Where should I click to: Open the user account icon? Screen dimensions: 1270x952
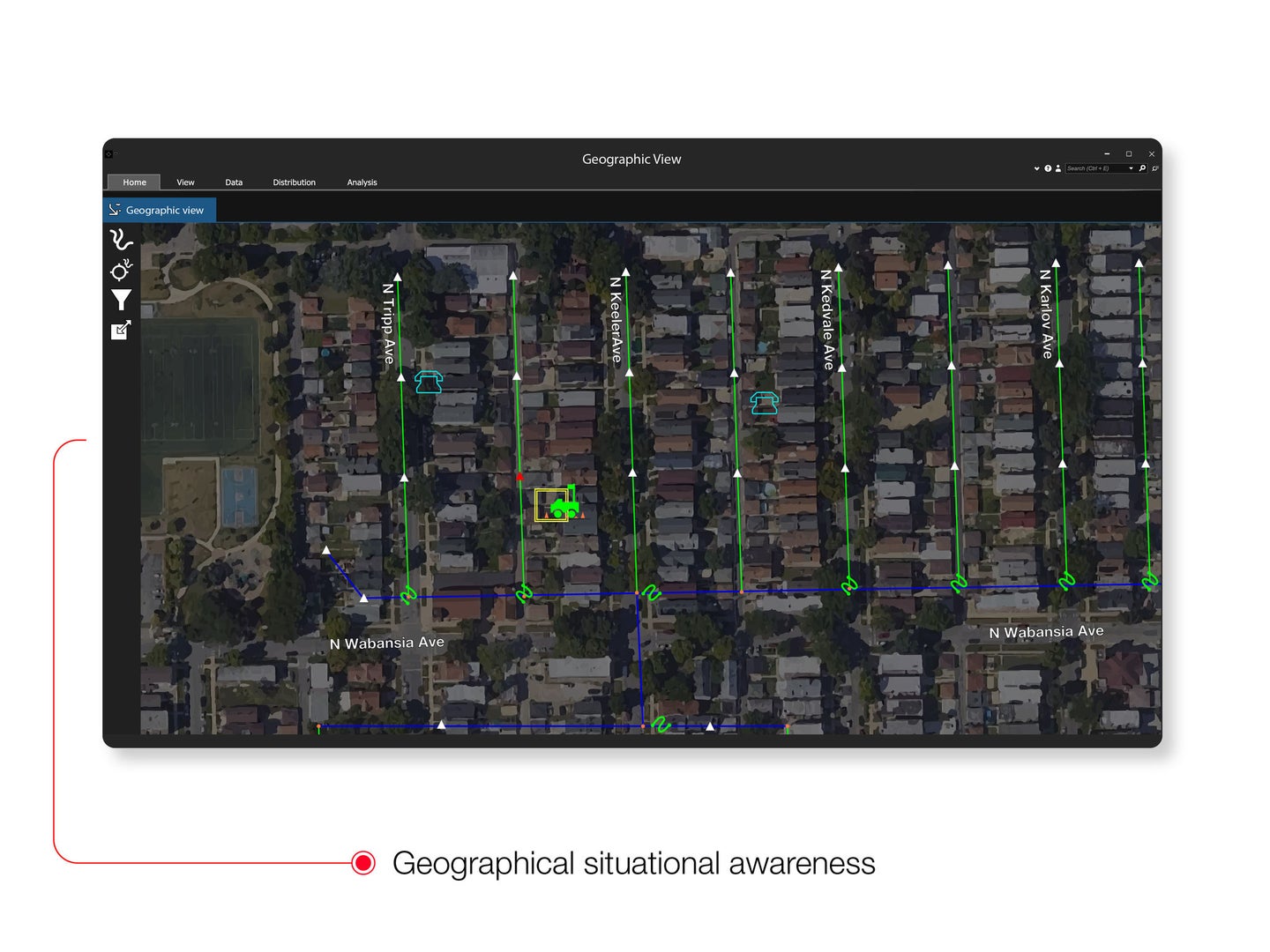click(x=1057, y=168)
